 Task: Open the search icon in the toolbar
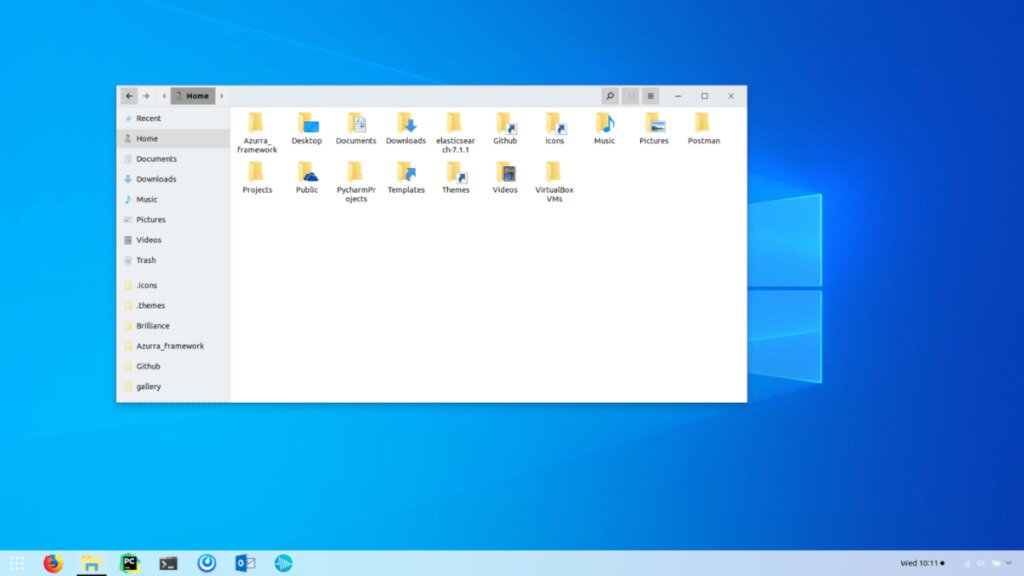[610, 95]
